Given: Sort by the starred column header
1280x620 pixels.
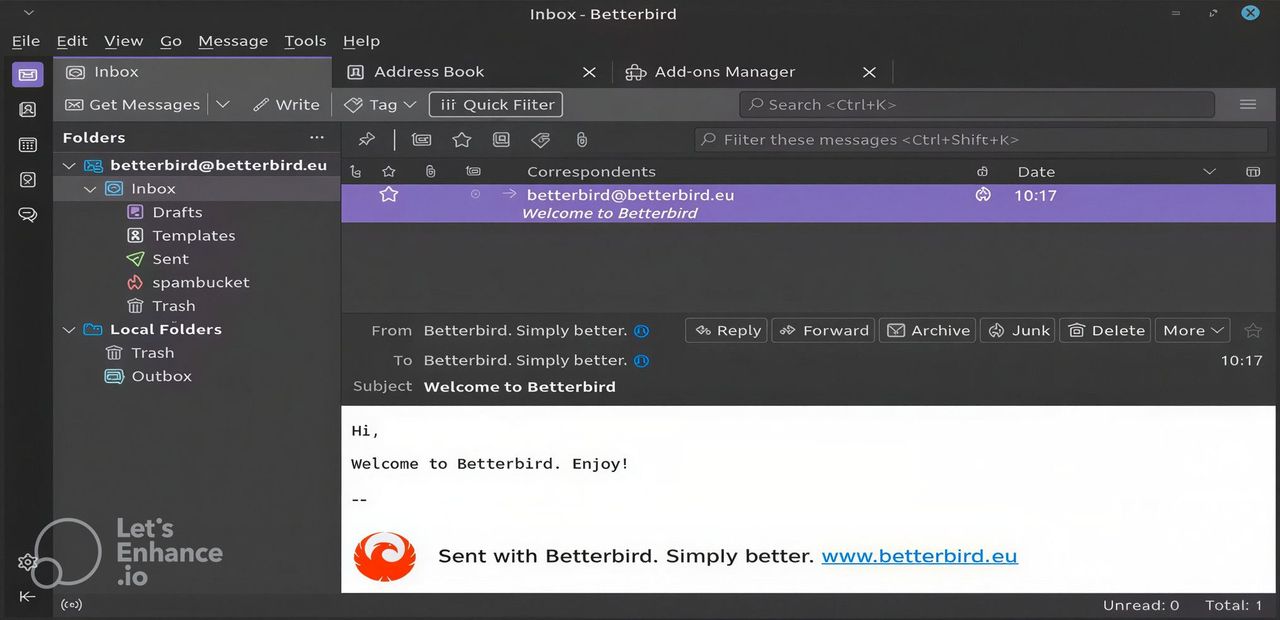Looking at the screenshot, I should tap(389, 172).
